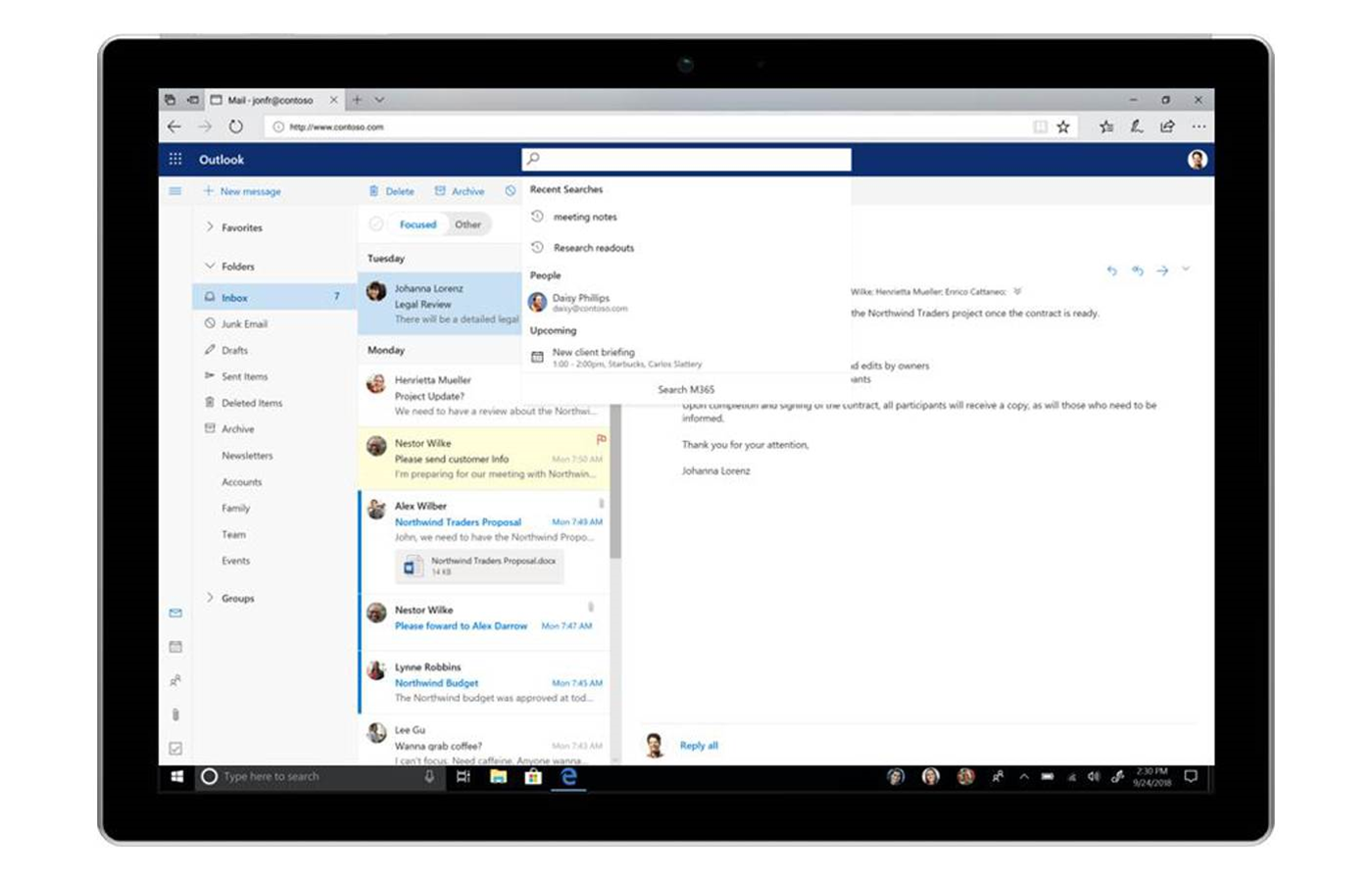The image size is (1372, 882).
Task: Click the Archive toolbar button
Action: pos(460,191)
